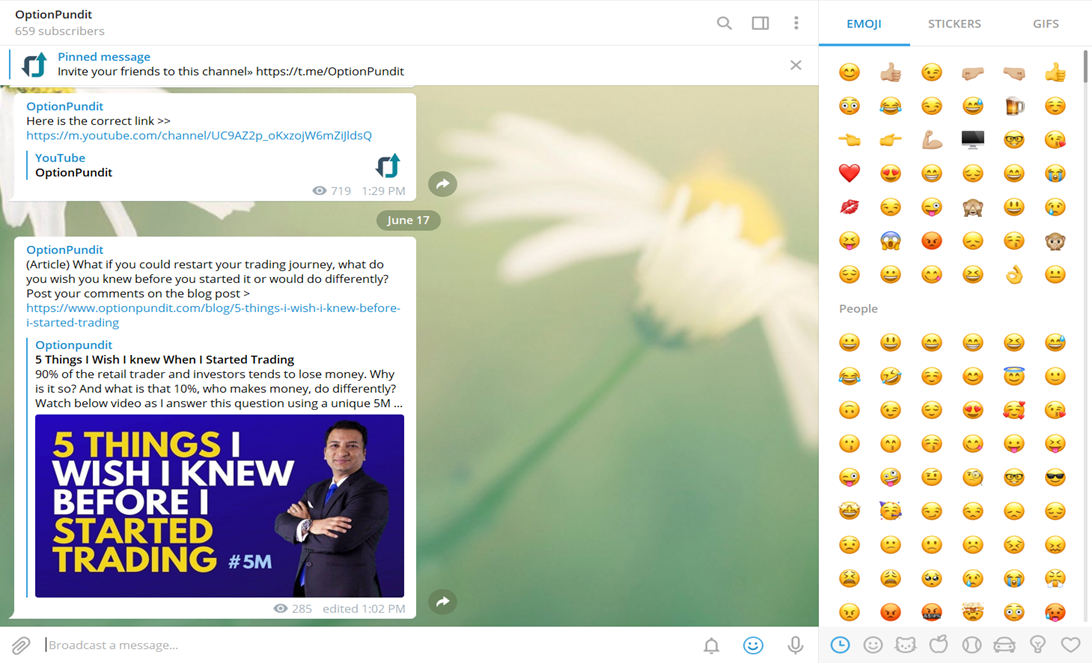
Task: Attach a file with the paperclip icon
Action: coord(21,645)
